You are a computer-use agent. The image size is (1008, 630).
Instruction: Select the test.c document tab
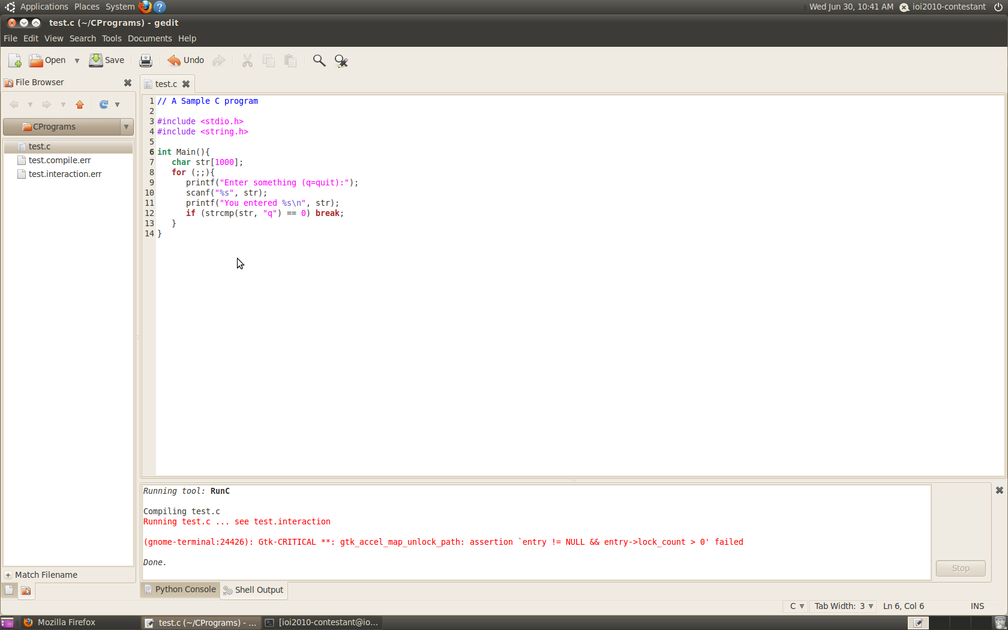(x=166, y=84)
